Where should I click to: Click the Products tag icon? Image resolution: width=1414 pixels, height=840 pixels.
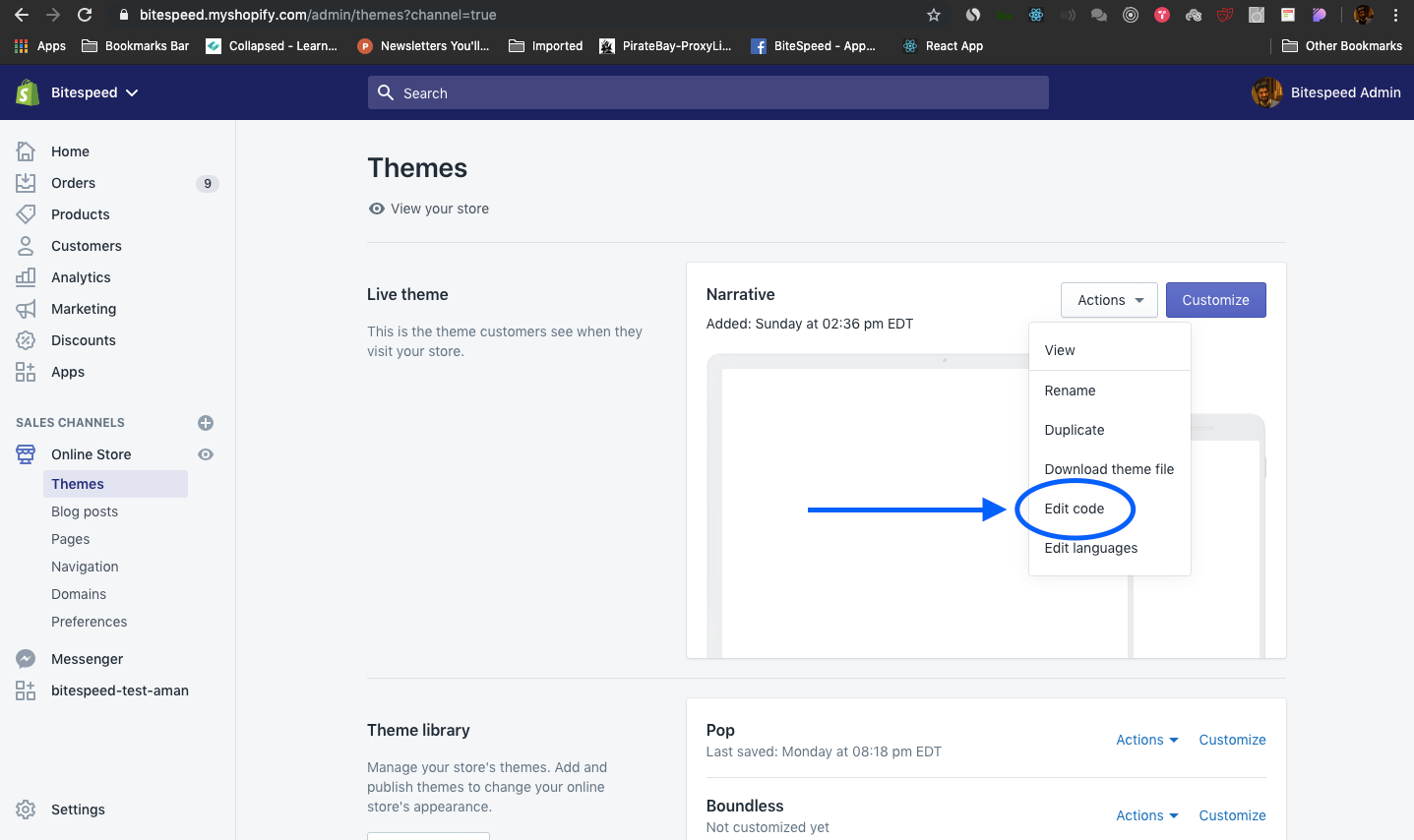pyautogui.click(x=26, y=214)
